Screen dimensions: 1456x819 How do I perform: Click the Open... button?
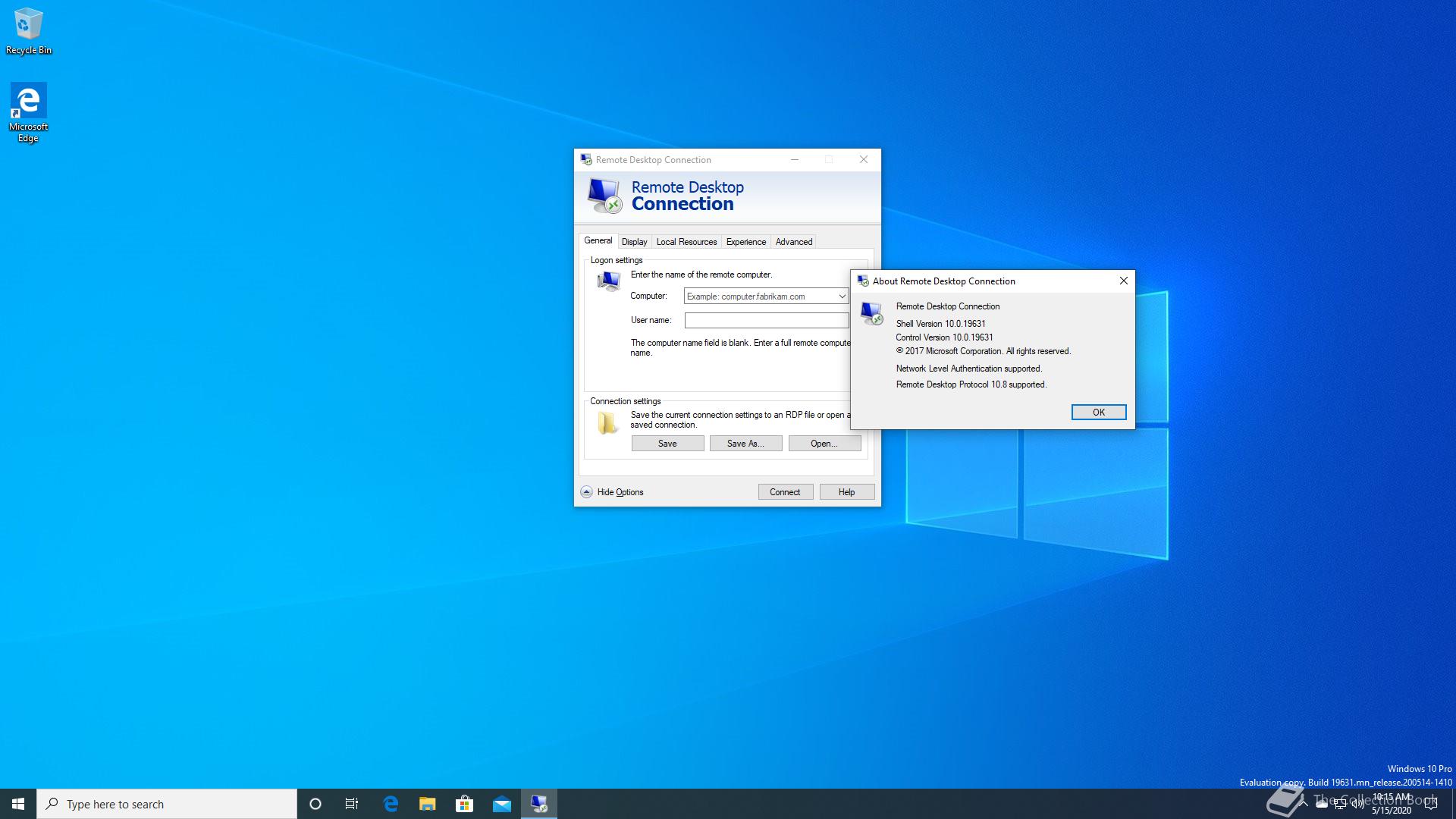click(x=824, y=444)
